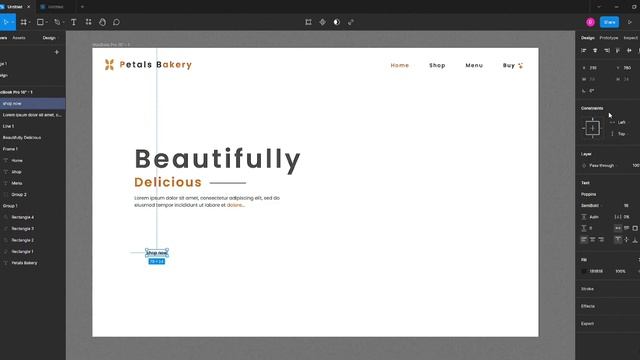Screen dimensions: 640x360
Task: Switch to the Inspect tab
Action: pyautogui.click(x=631, y=38)
